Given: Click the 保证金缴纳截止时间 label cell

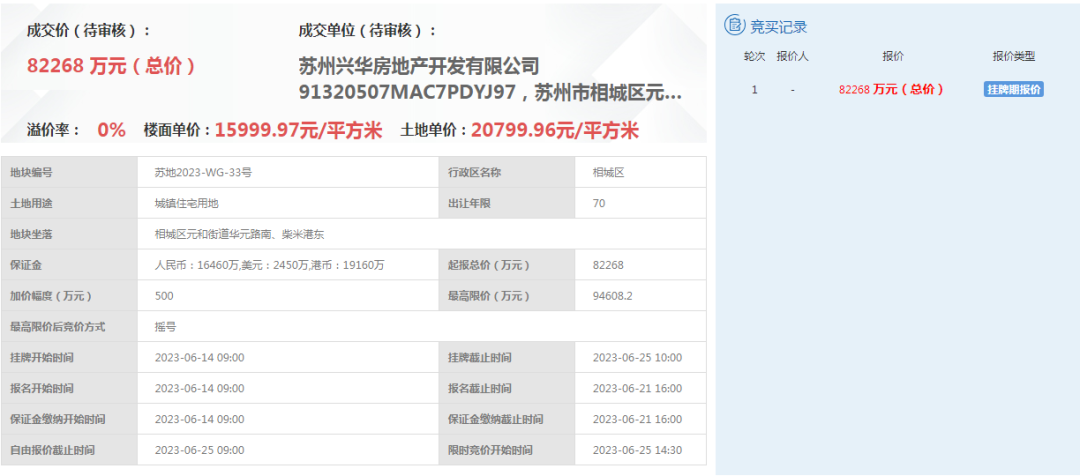Looking at the screenshot, I should click(x=506, y=420).
